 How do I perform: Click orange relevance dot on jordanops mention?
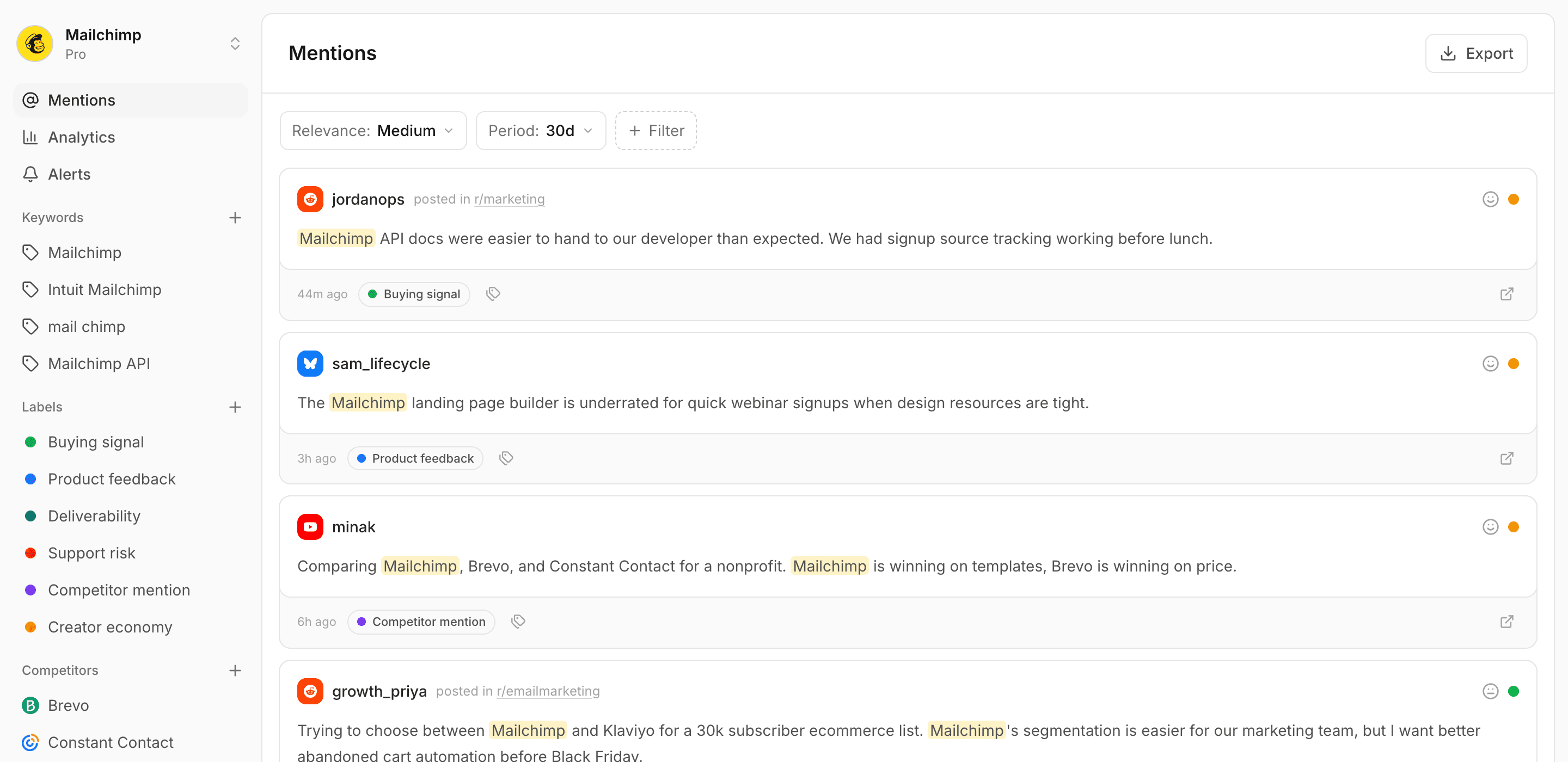pos(1514,200)
